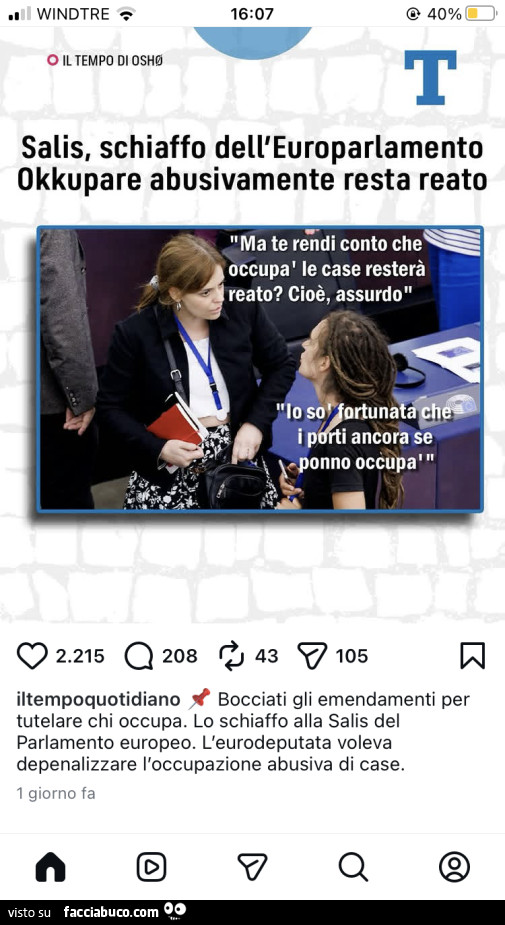
Task: Tap the Il Tempo di Osho label
Action: click(105, 60)
